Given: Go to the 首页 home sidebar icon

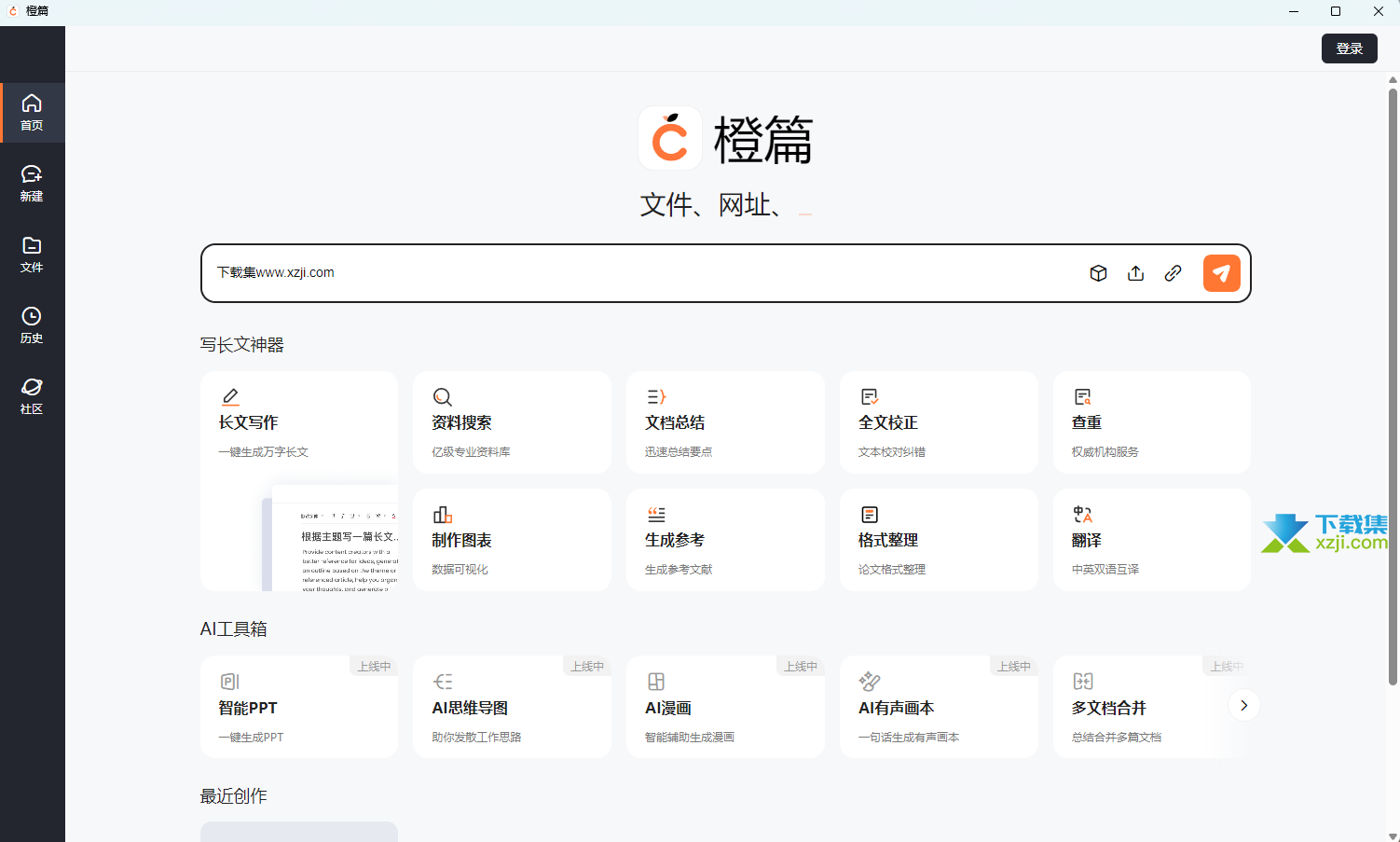Looking at the screenshot, I should (32, 112).
